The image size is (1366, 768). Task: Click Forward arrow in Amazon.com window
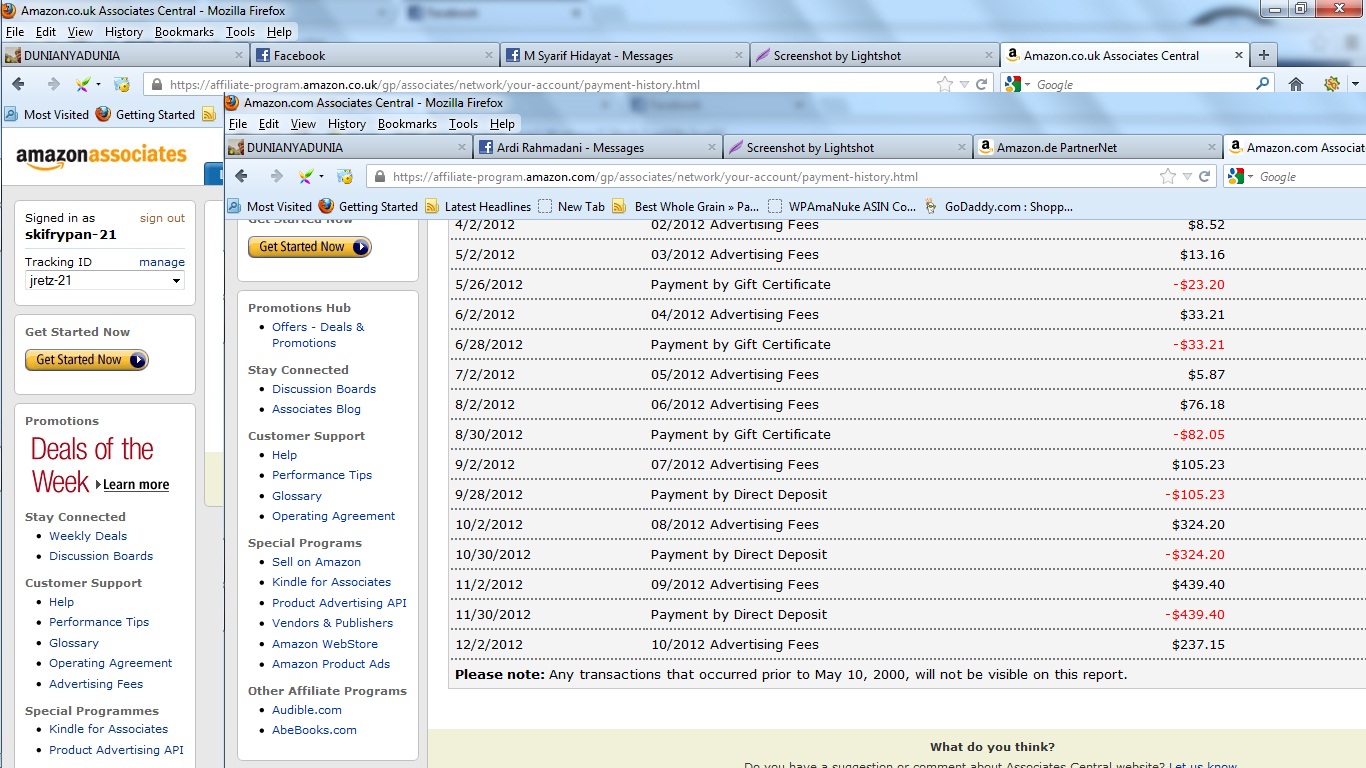[276, 176]
